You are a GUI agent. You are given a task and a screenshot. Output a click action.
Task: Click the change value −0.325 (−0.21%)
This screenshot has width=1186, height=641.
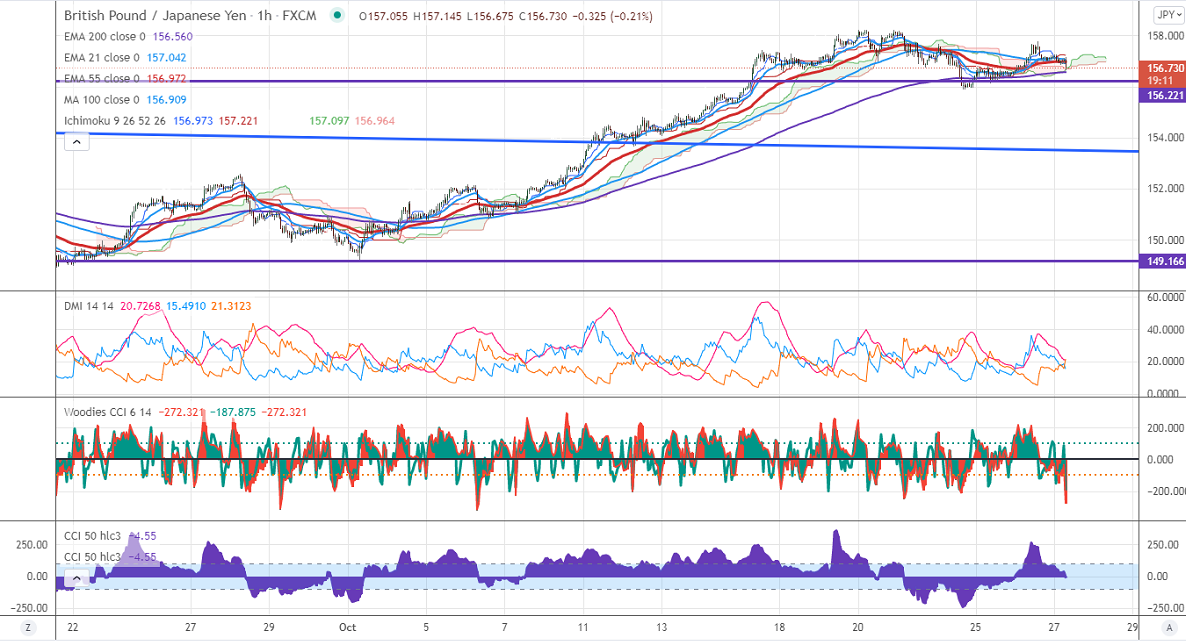(612, 16)
